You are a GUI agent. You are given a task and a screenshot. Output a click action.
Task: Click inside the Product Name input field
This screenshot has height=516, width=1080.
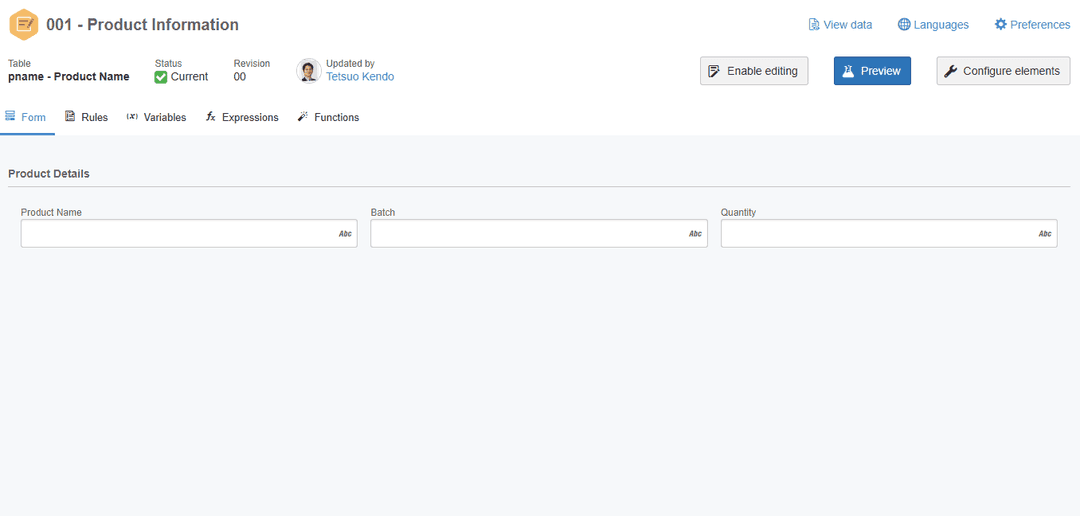pyautogui.click(x=189, y=234)
